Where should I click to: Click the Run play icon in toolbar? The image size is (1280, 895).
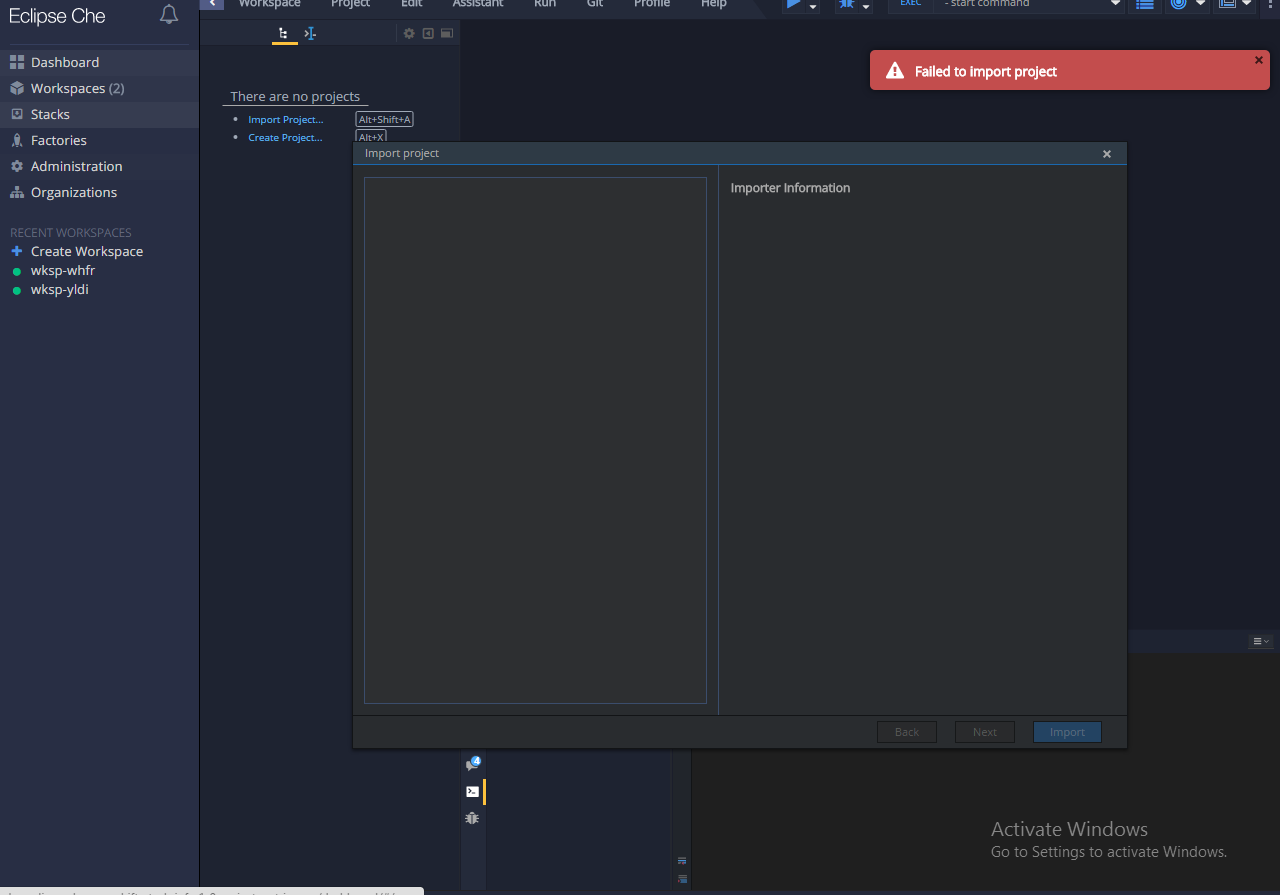(x=794, y=4)
